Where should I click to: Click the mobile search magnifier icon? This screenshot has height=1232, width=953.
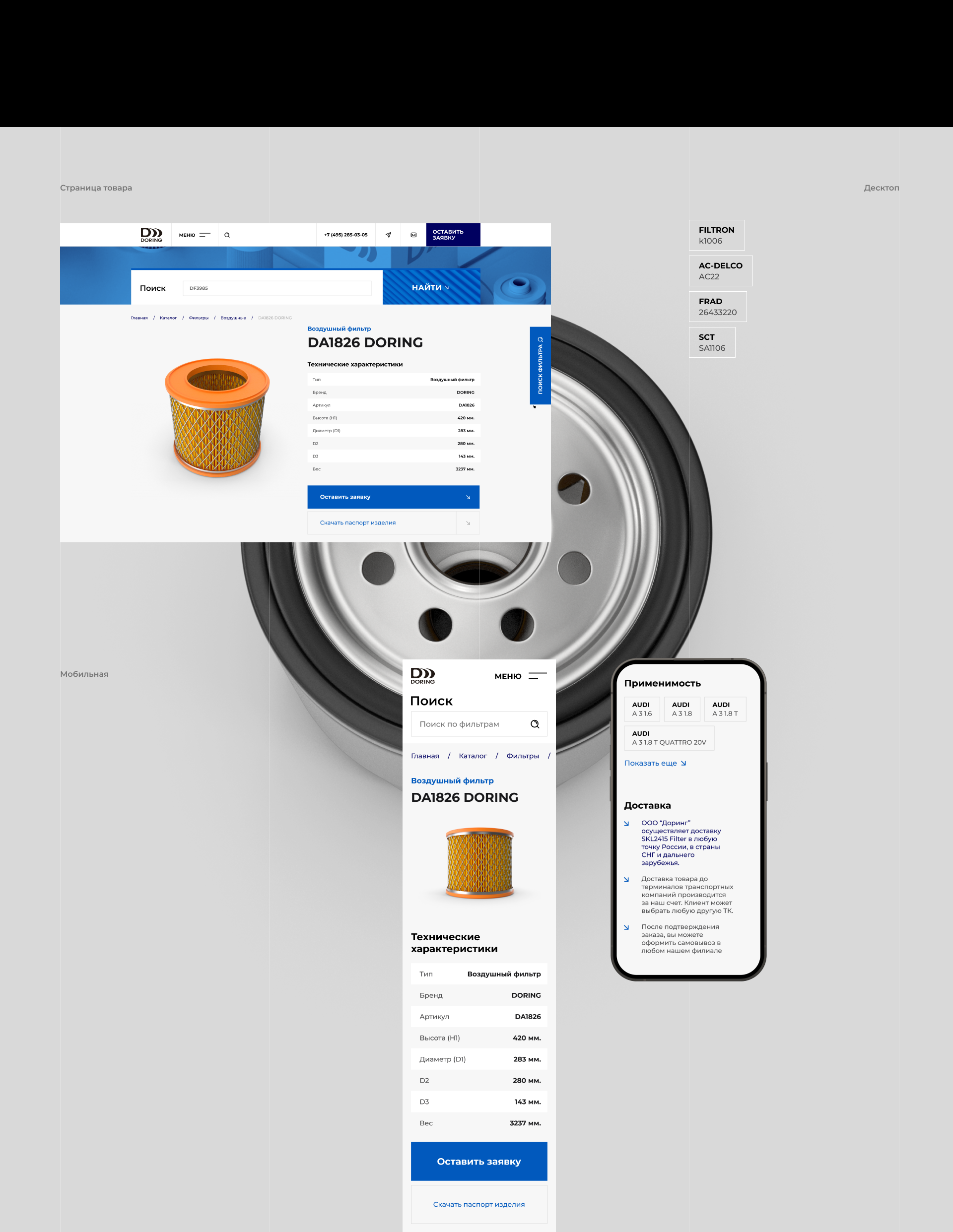point(535,724)
